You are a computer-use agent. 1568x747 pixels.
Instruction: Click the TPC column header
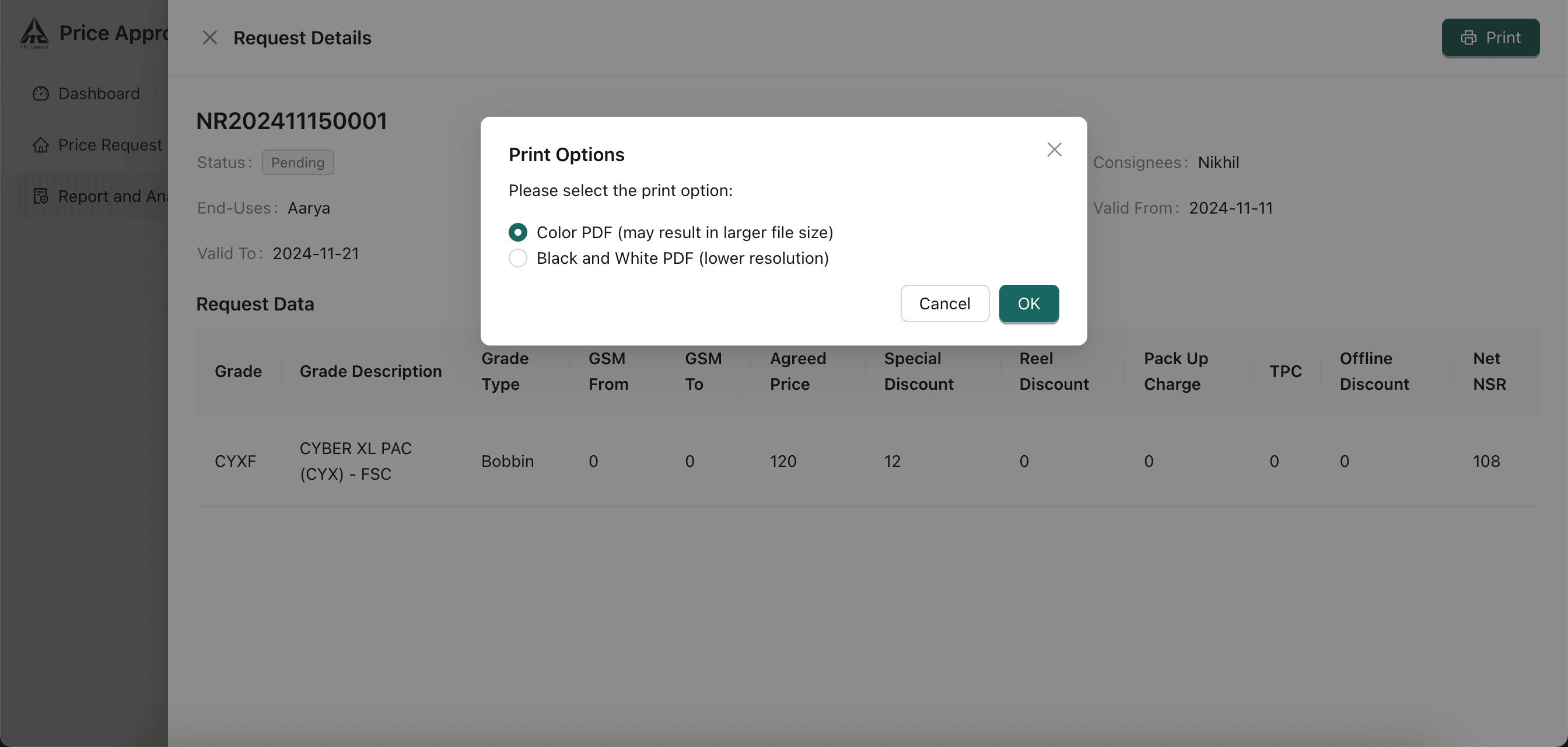coord(1285,371)
